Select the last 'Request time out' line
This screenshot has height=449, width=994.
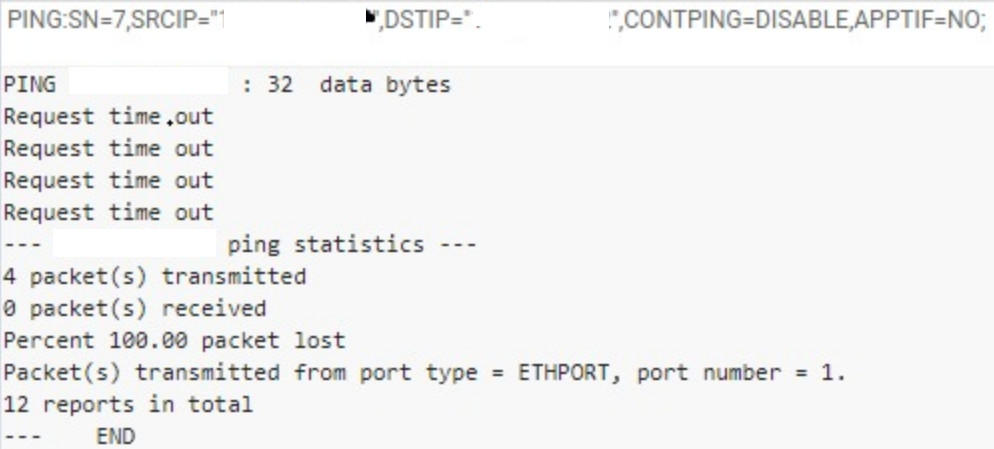point(108,212)
